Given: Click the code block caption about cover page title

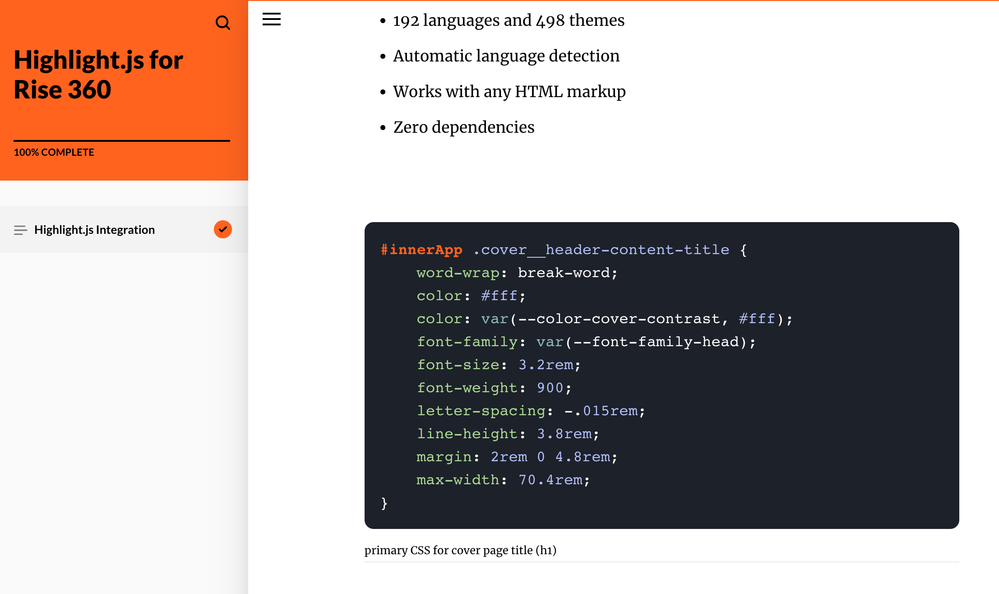Looking at the screenshot, I should click(x=460, y=550).
